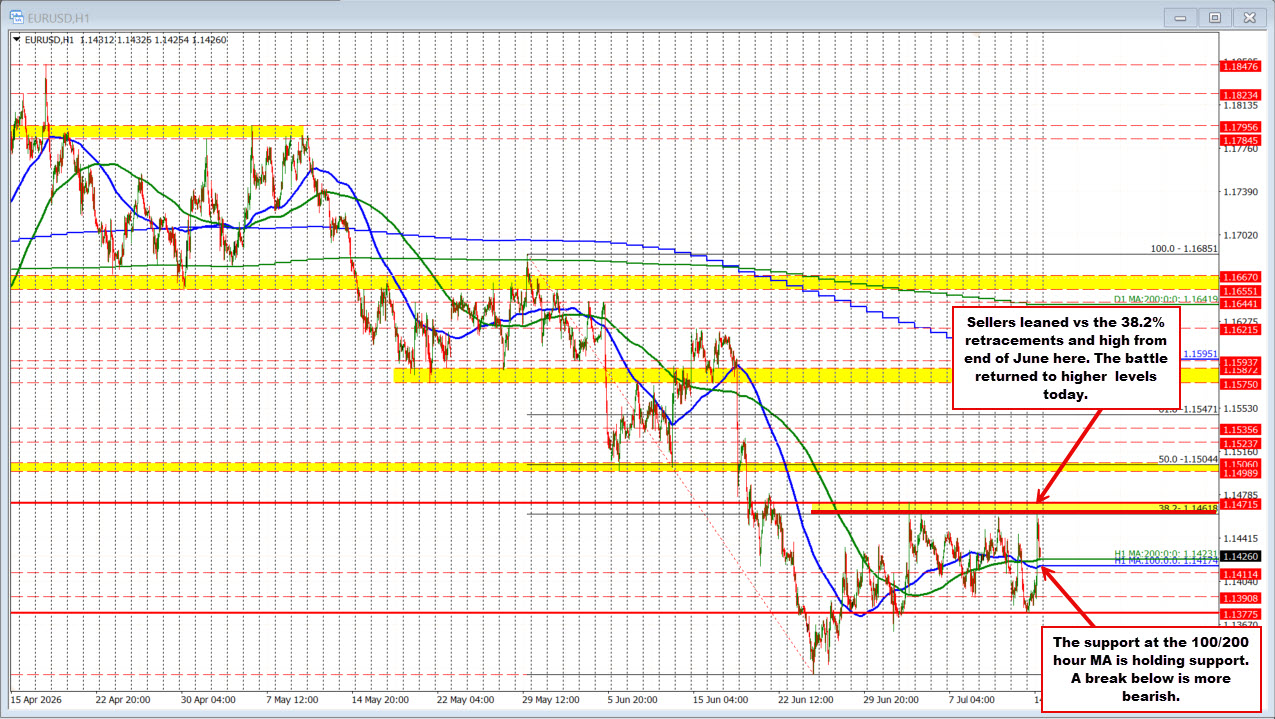The height and width of the screenshot is (719, 1275).
Task: Select the 1.15750 red price label
Action: click(1240, 384)
